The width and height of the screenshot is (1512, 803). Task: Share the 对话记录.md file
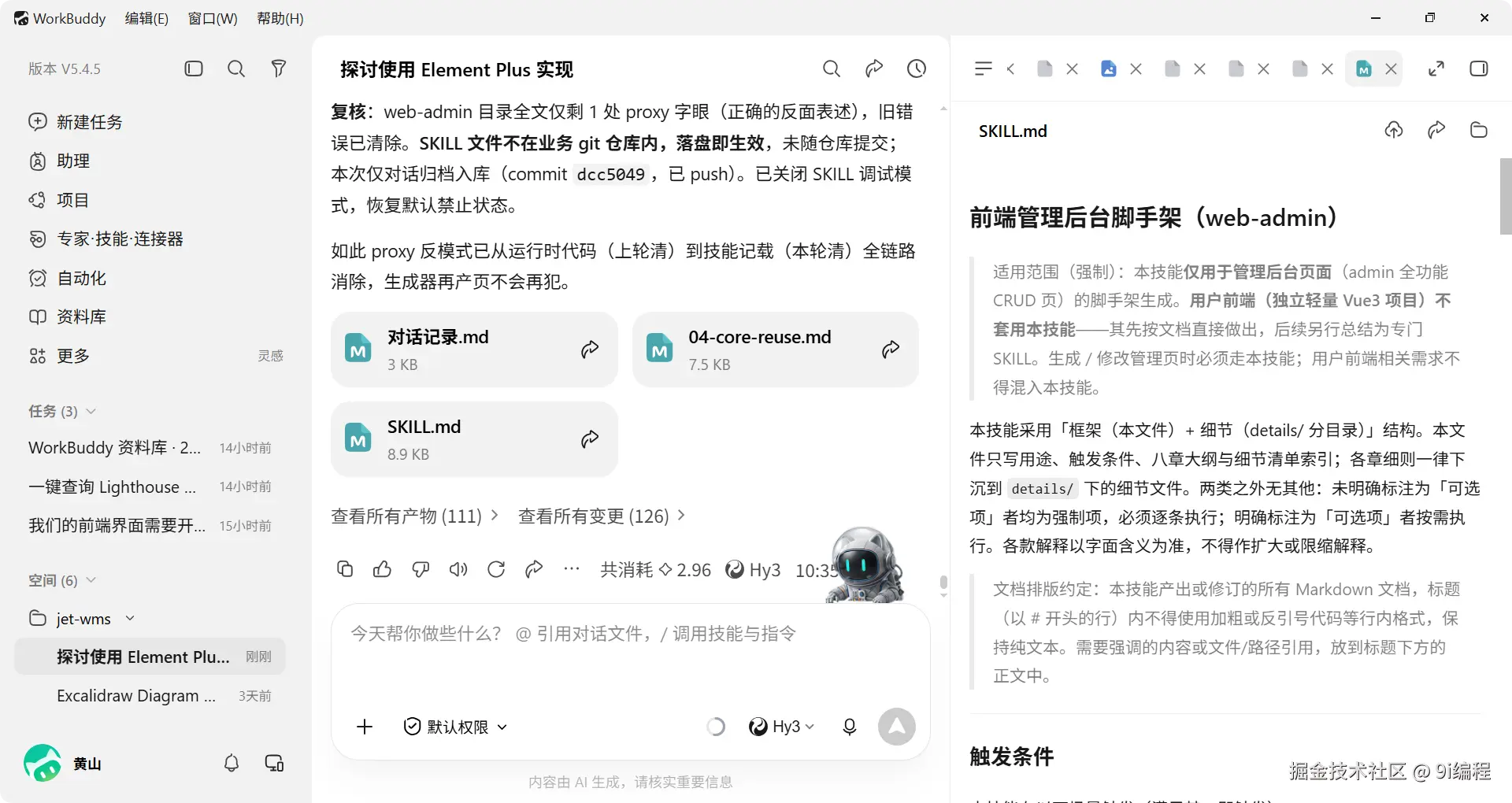(590, 350)
